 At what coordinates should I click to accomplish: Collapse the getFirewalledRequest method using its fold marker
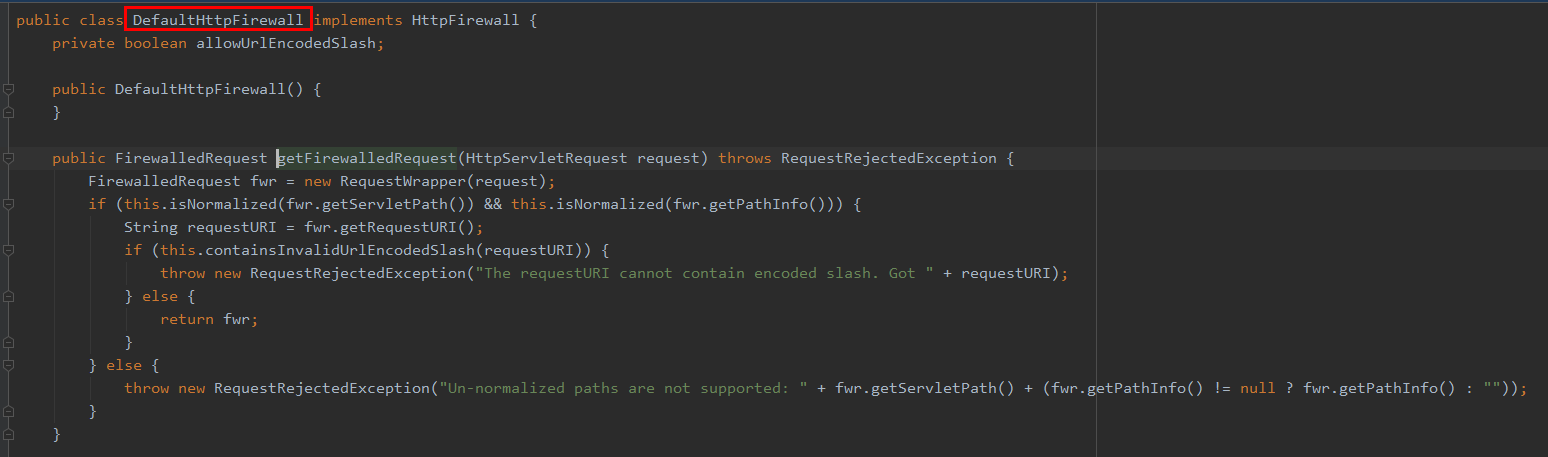pyautogui.click(x=9, y=158)
